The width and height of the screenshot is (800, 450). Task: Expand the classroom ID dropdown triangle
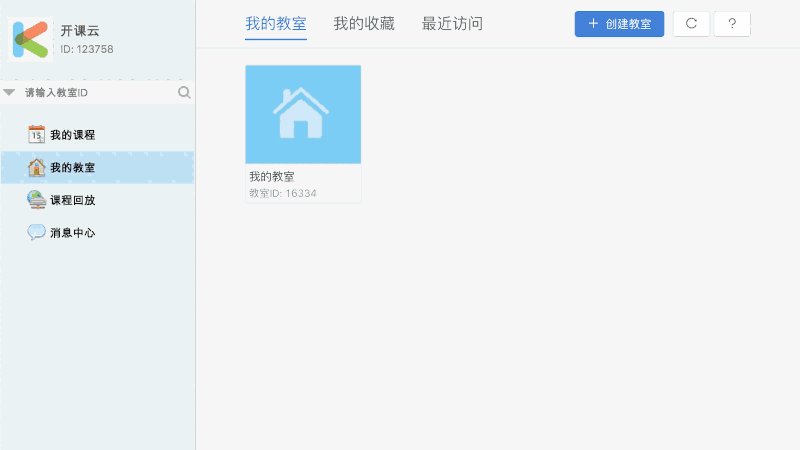pos(9,92)
